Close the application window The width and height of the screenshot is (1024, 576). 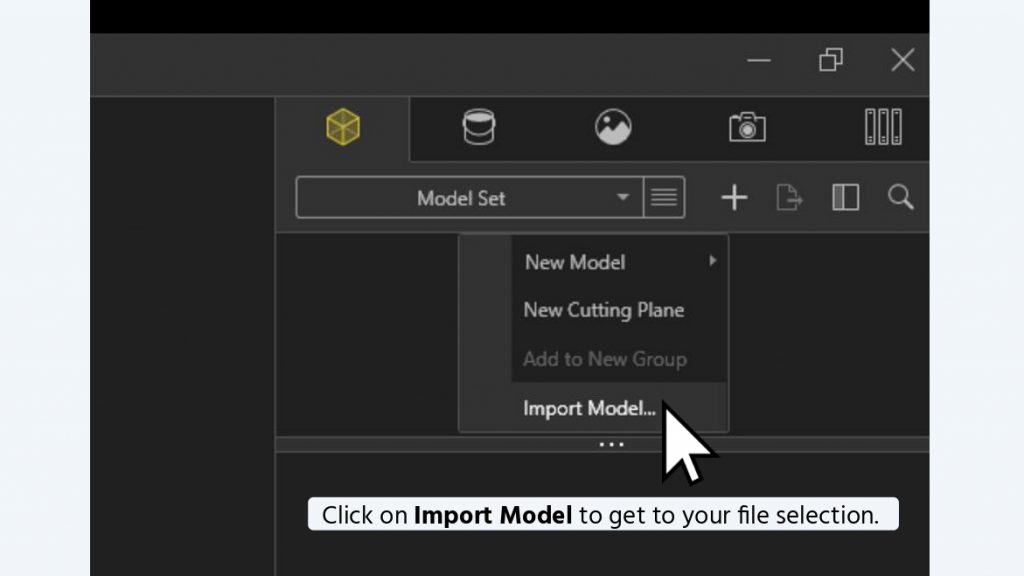pos(902,61)
